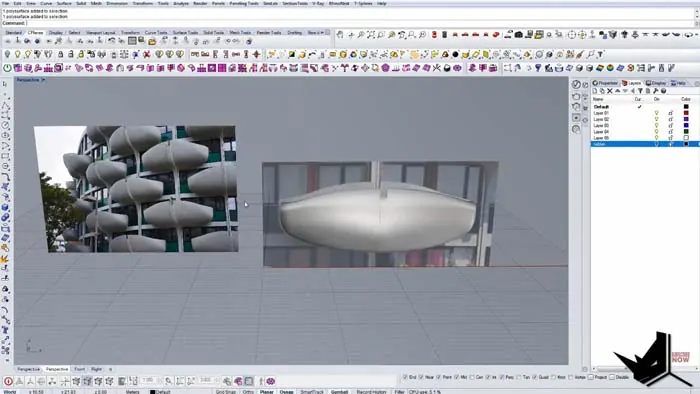Screen dimensions: 700x394
Task: Click the layer filter funnel icon
Action: tap(640, 91)
